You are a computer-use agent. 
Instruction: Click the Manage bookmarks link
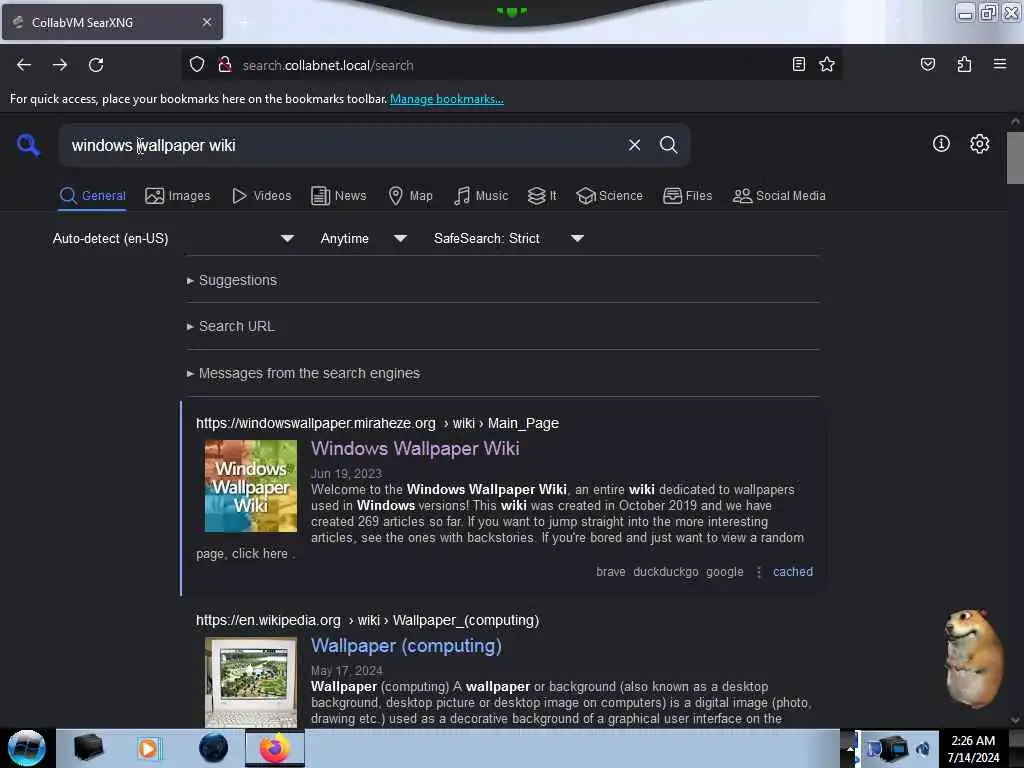coord(447,99)
